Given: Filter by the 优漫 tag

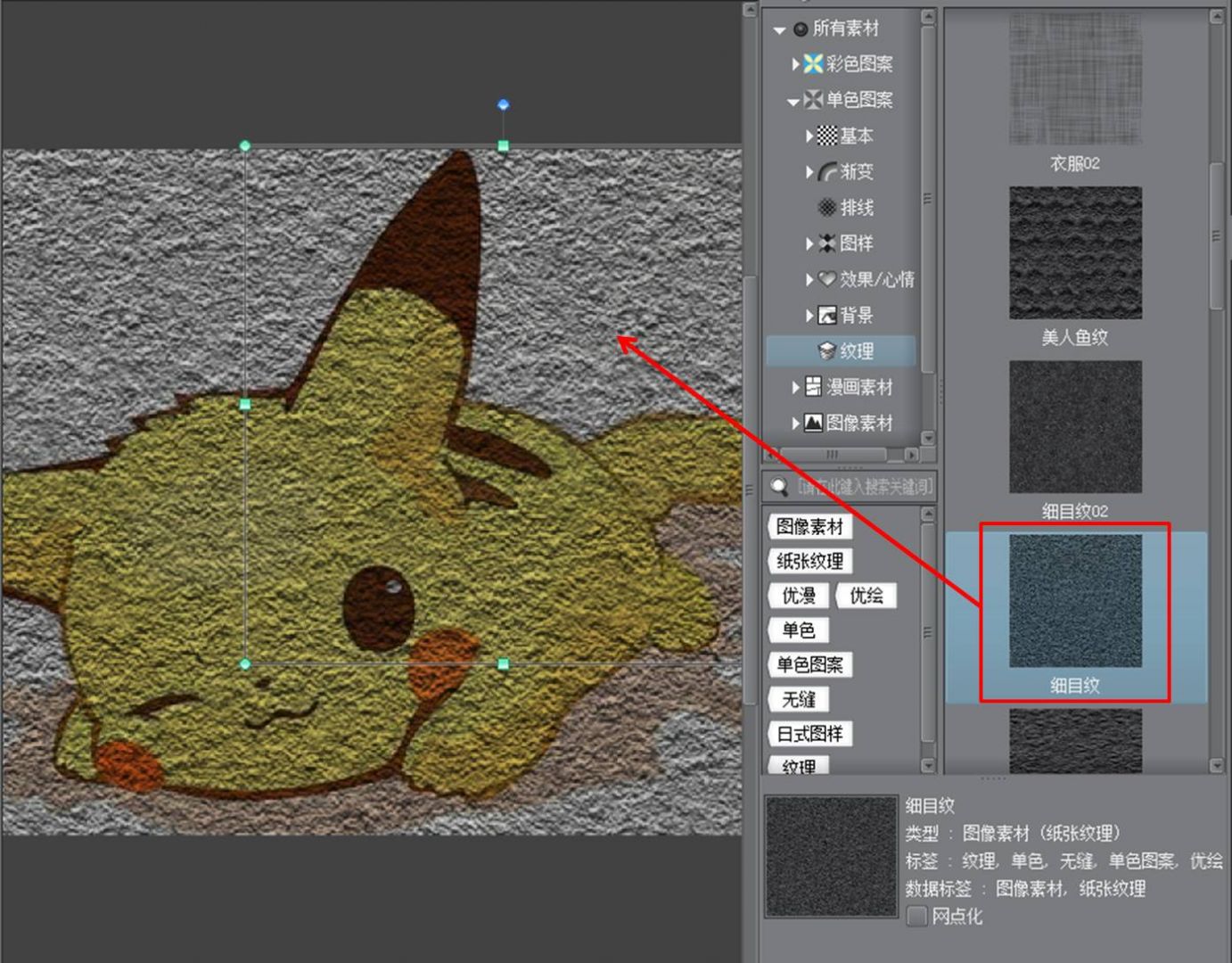Looking at the screenshot, I should click(x=799, y=596).
